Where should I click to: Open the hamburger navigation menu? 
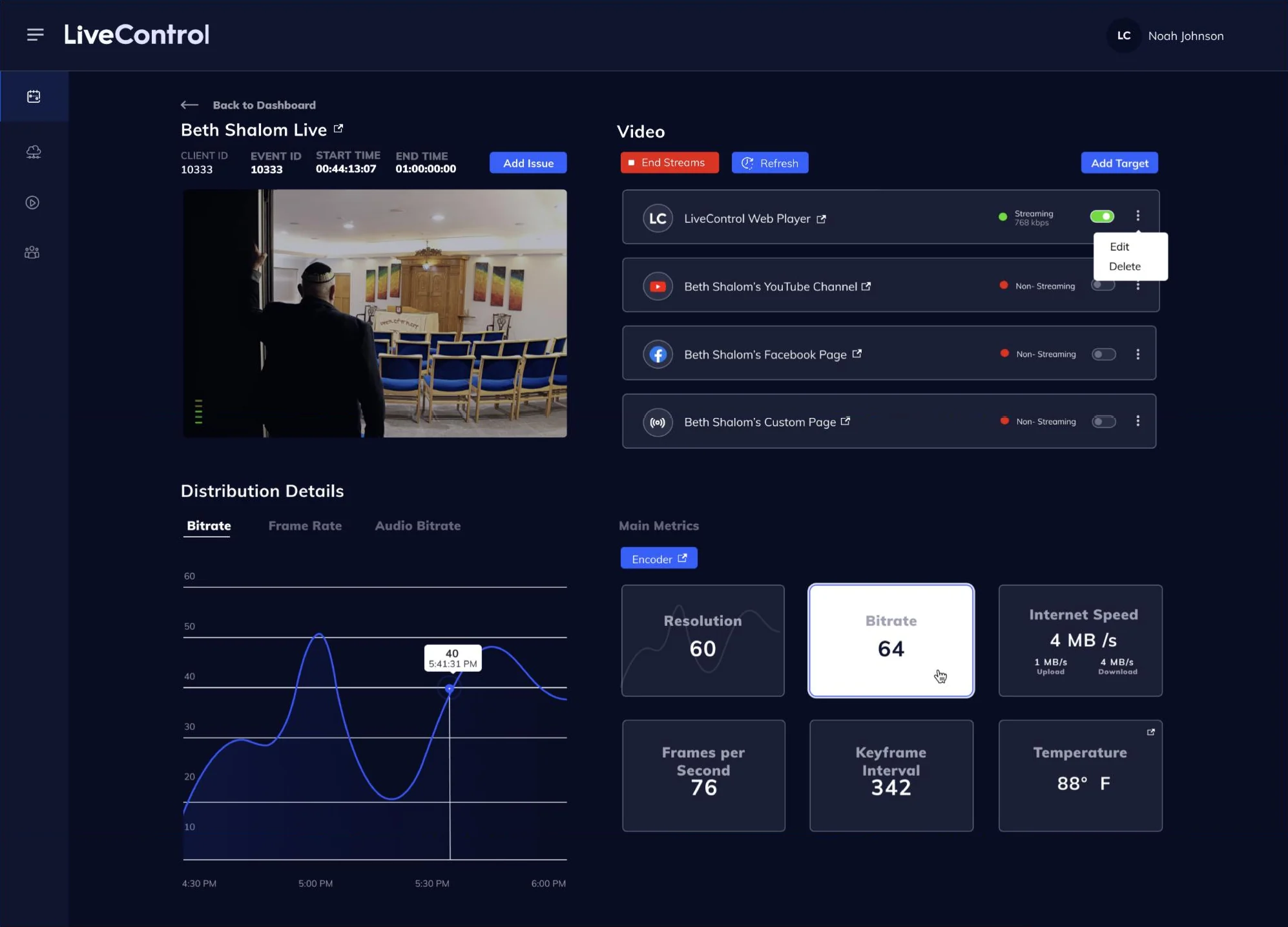coord(36,35)
